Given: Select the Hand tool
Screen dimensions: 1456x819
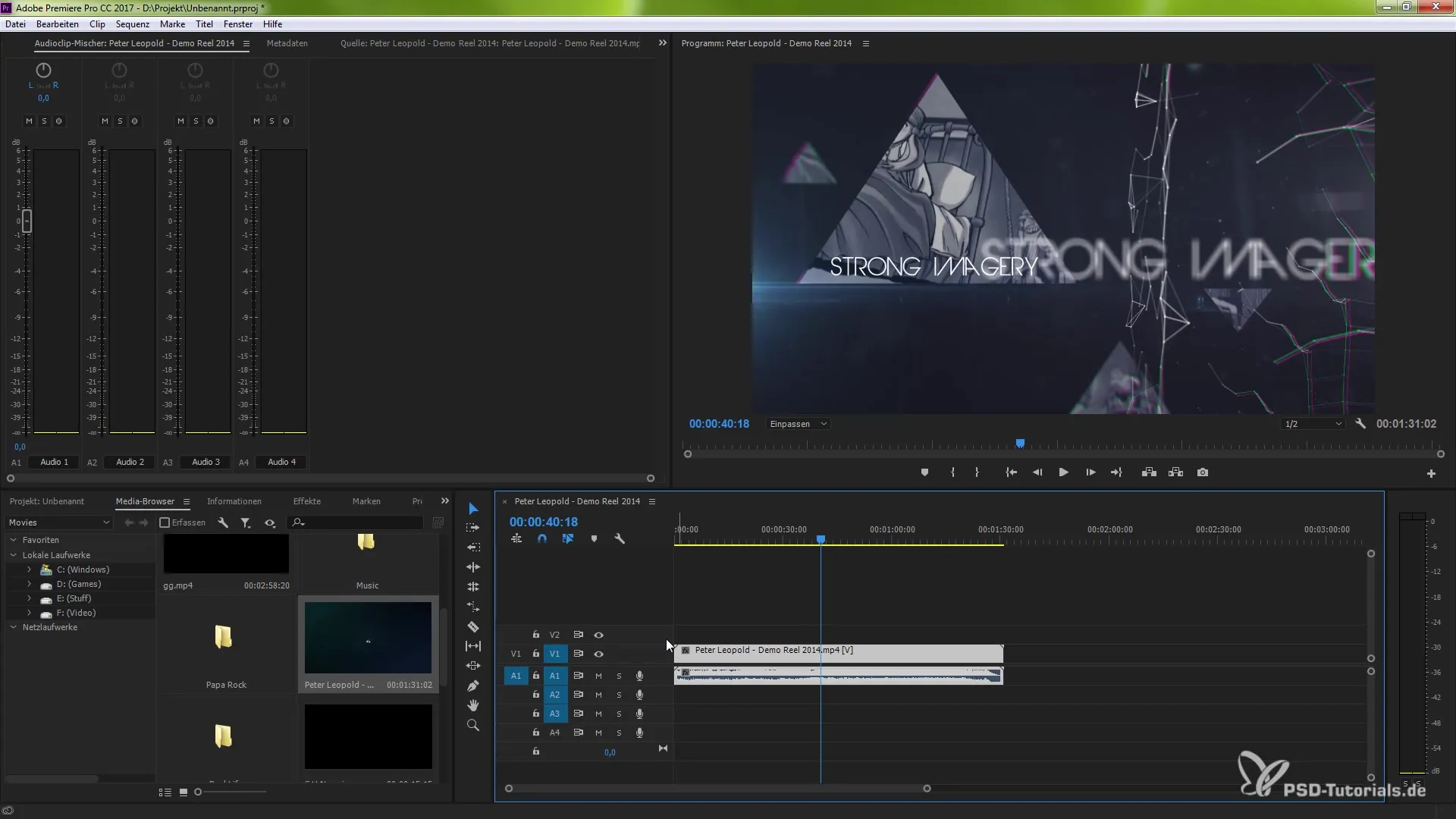Looking at the screenshot, I should coord(473,705).
